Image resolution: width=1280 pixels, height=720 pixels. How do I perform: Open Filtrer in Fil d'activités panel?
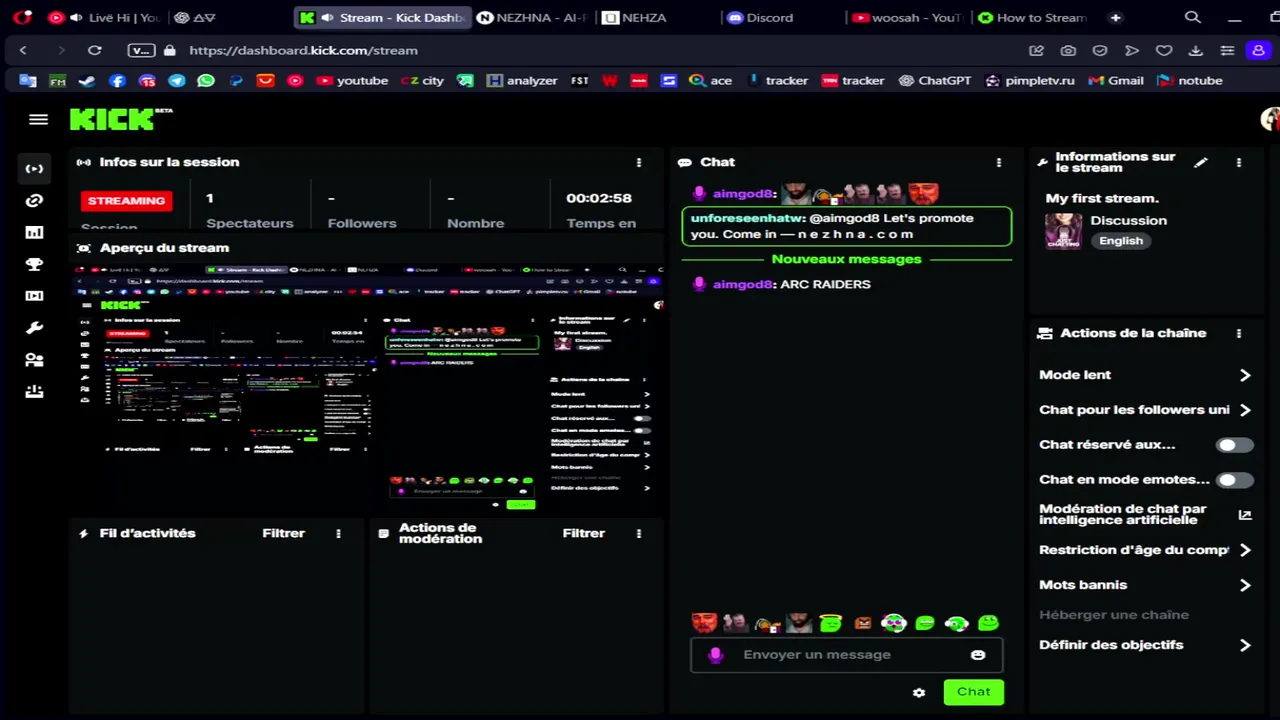[283, 533]
